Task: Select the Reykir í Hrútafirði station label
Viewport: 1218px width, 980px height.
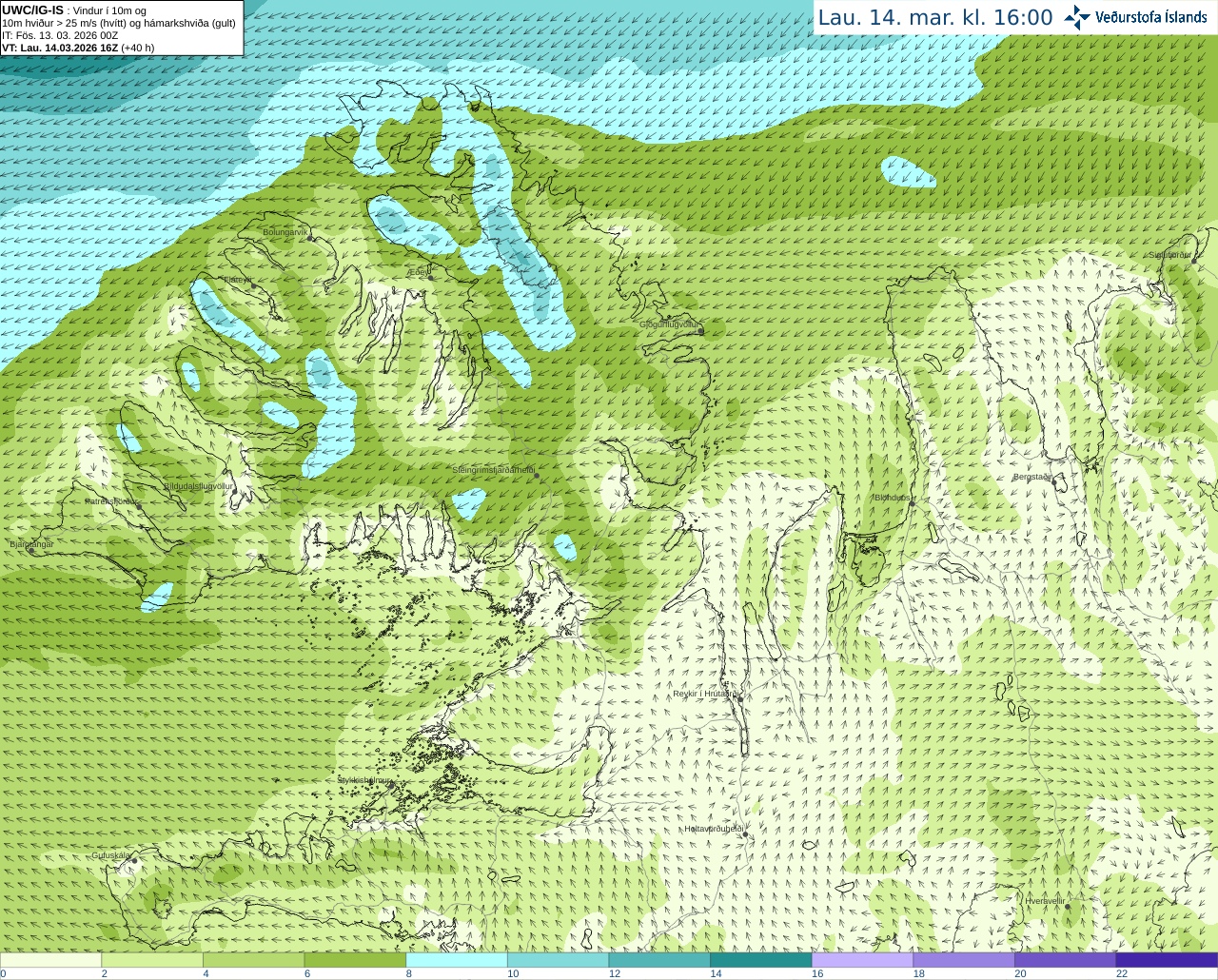Action: coord(706,694)
